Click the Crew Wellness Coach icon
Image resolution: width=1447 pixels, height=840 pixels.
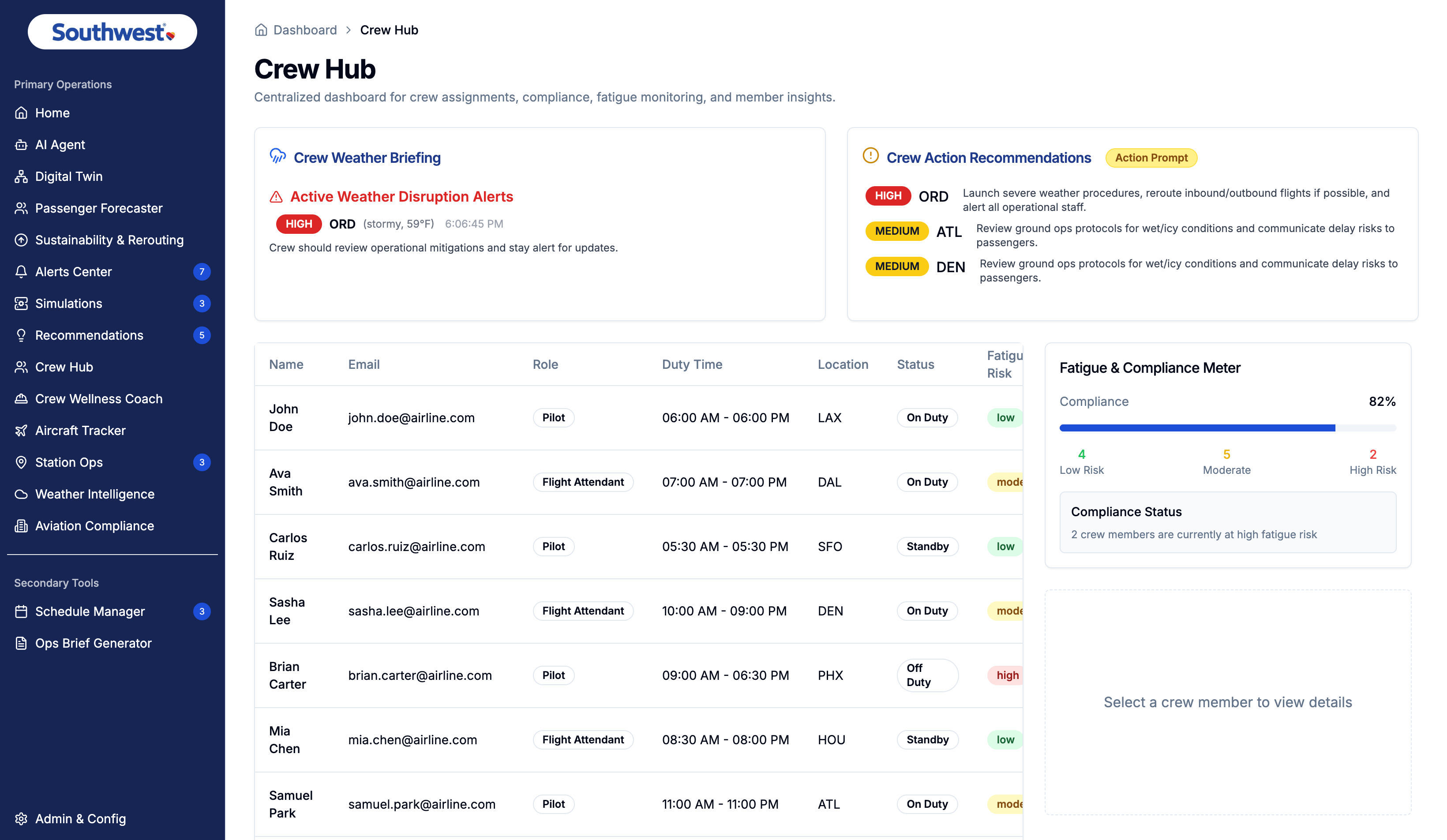click(x=21, y=399)
